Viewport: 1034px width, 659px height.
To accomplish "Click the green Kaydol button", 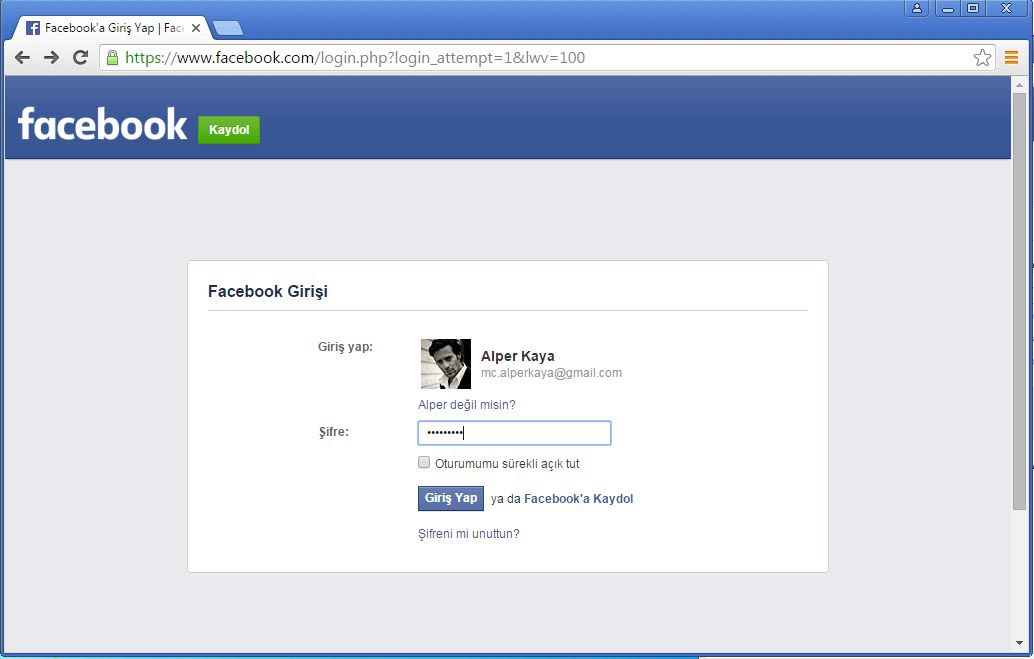I will click(229, 130).
